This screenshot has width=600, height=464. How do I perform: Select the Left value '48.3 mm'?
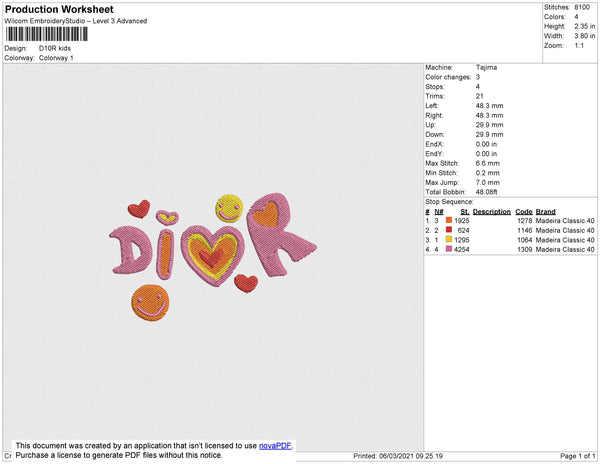click(489, 106)
